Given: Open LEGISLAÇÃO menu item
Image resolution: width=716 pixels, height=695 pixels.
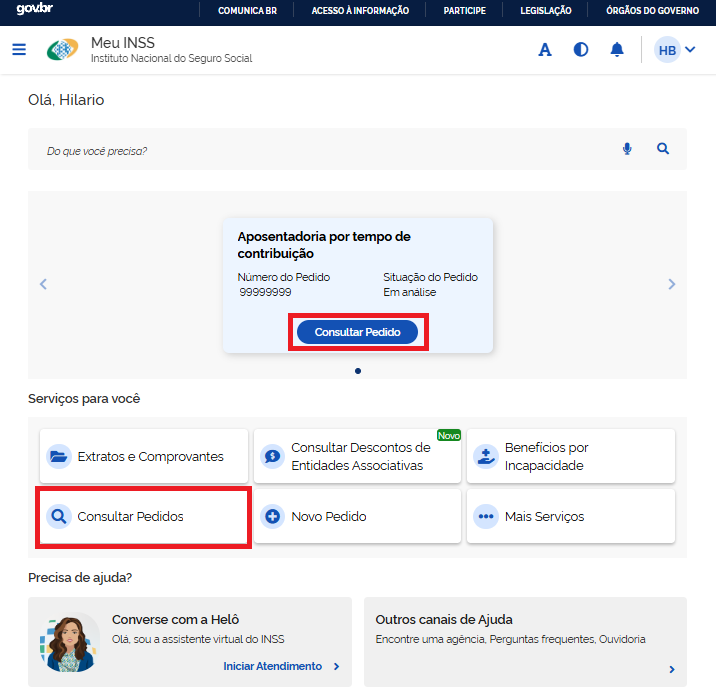Looking at the screenshot, I should click(x=546, y=11).
